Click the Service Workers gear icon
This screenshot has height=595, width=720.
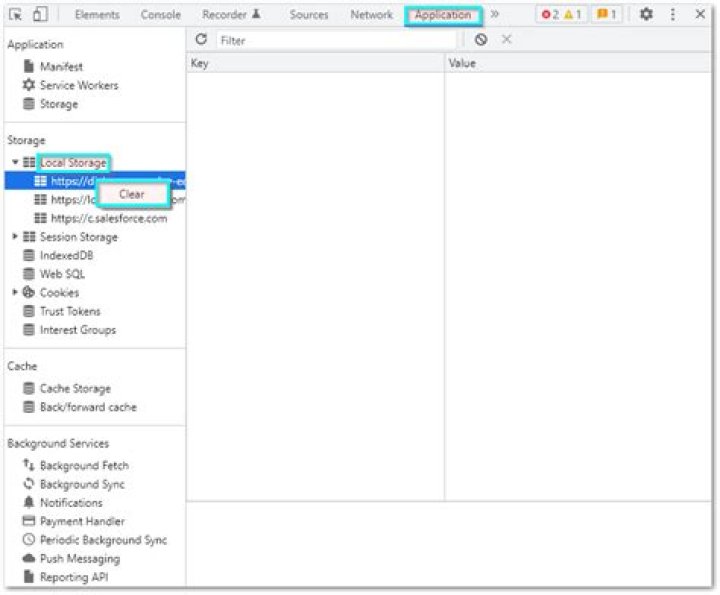click(29, 85)
